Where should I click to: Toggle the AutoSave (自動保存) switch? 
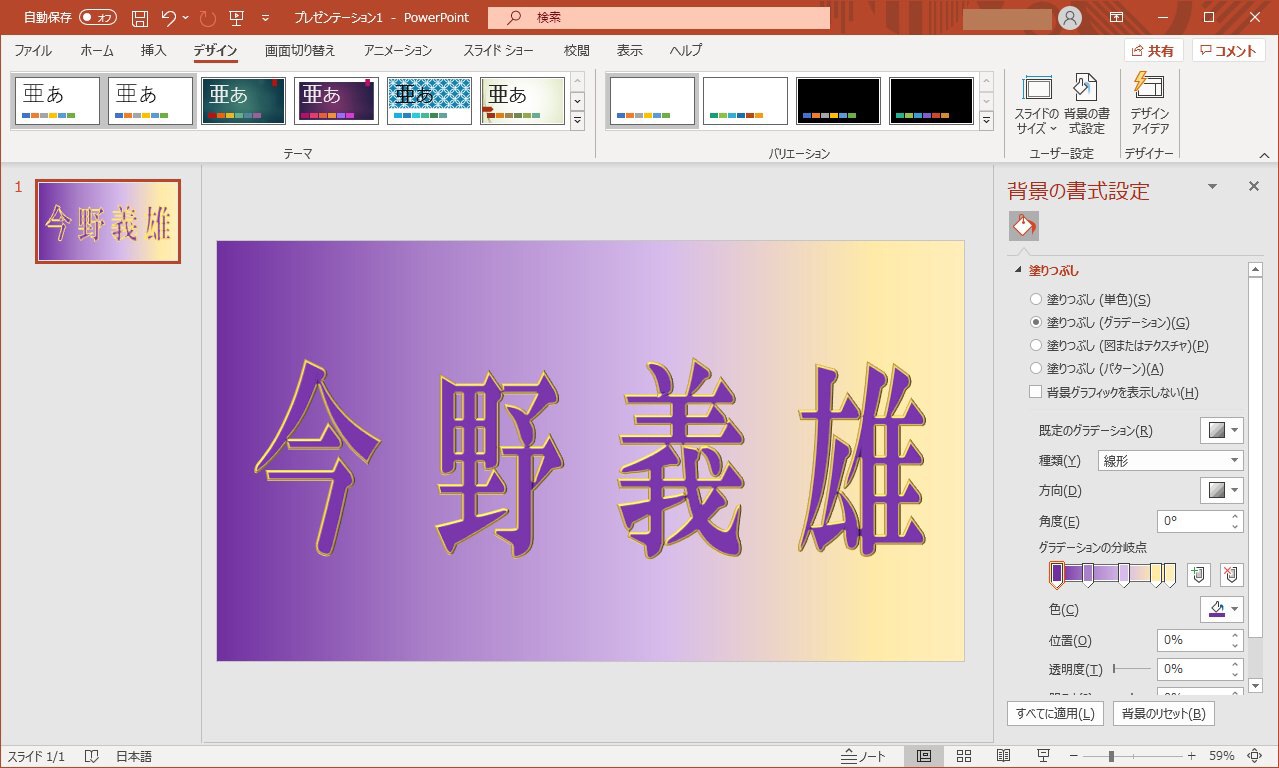98,18
